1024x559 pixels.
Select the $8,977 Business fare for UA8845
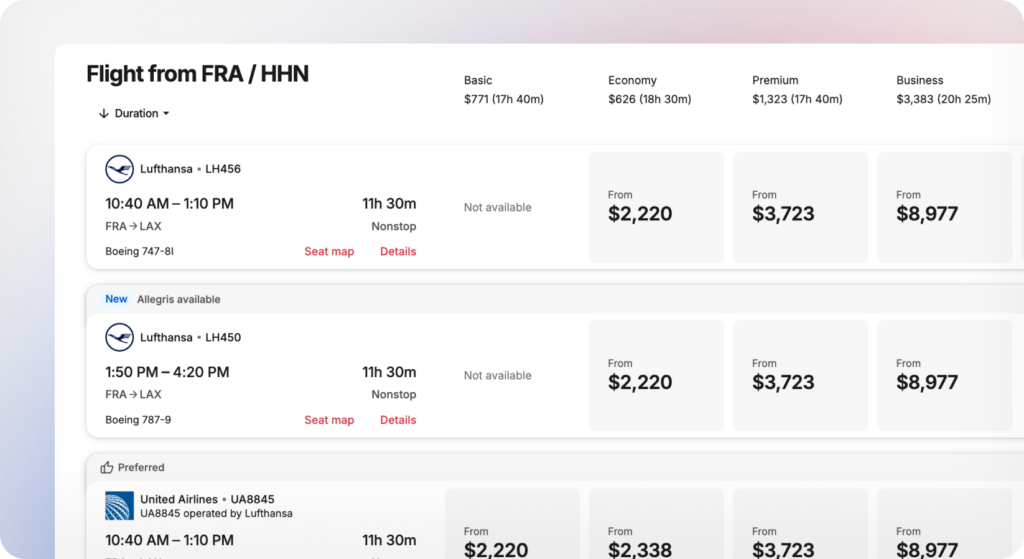pyautogui.click(x=944, y=524)
